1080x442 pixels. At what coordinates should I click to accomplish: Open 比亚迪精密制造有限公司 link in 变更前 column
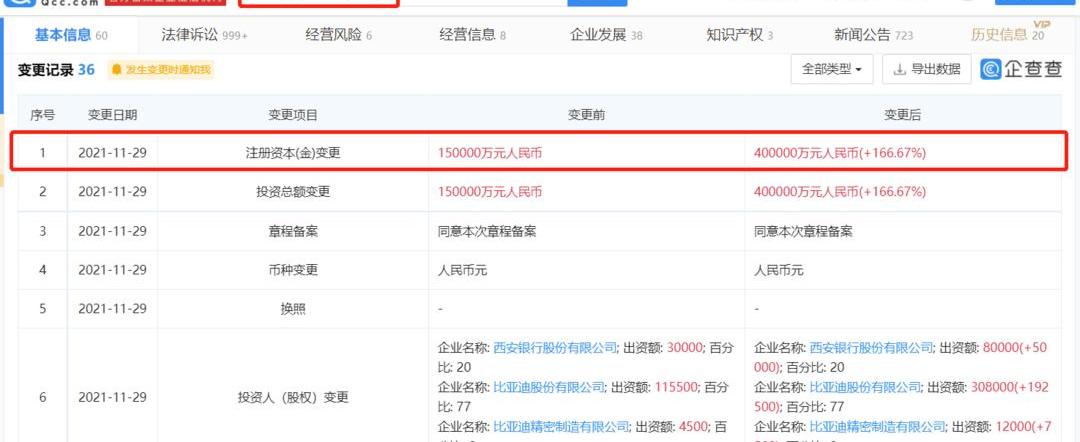(x=561, y=427)
